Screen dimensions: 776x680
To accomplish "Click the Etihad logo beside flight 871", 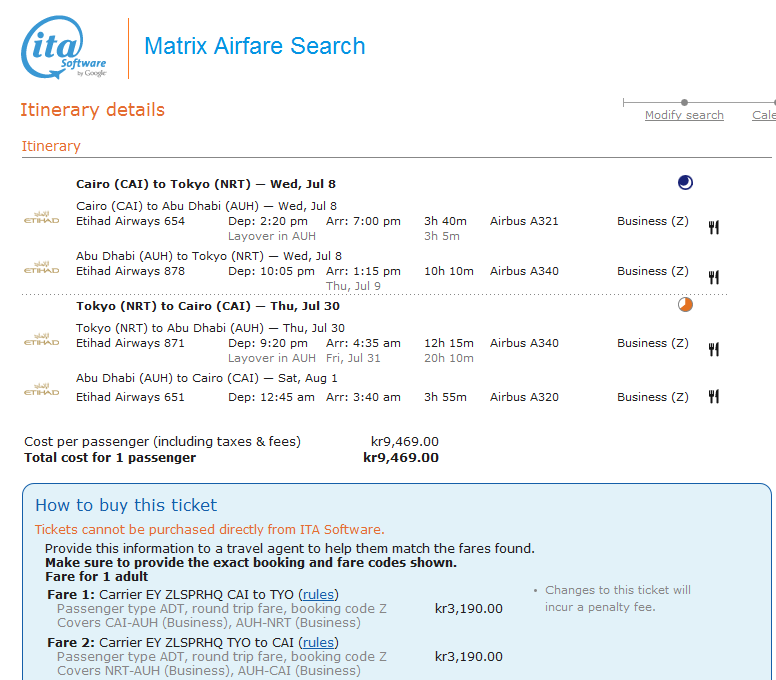I will point(41,341).
